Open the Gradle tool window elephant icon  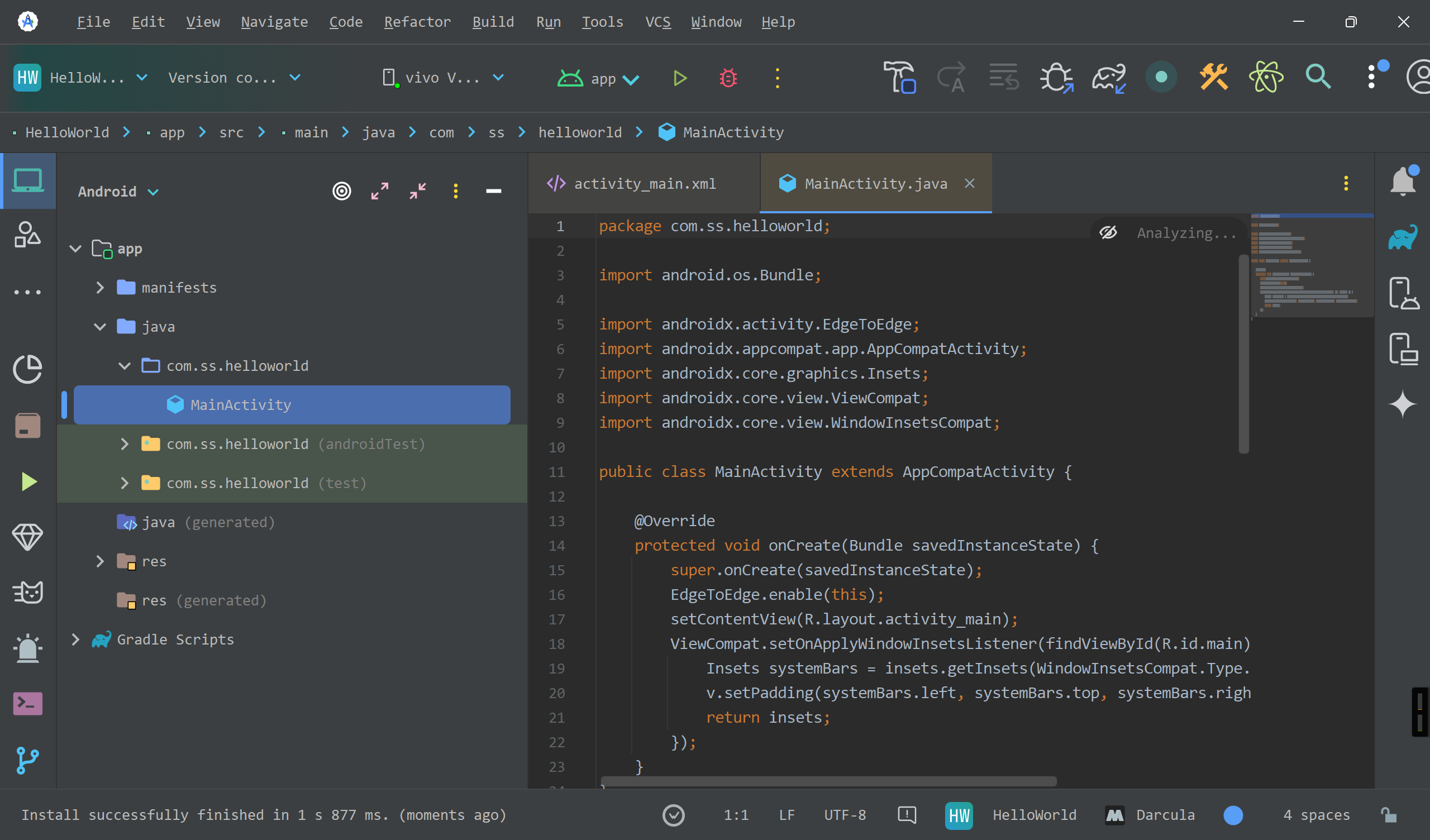(x=1403, y=237)
